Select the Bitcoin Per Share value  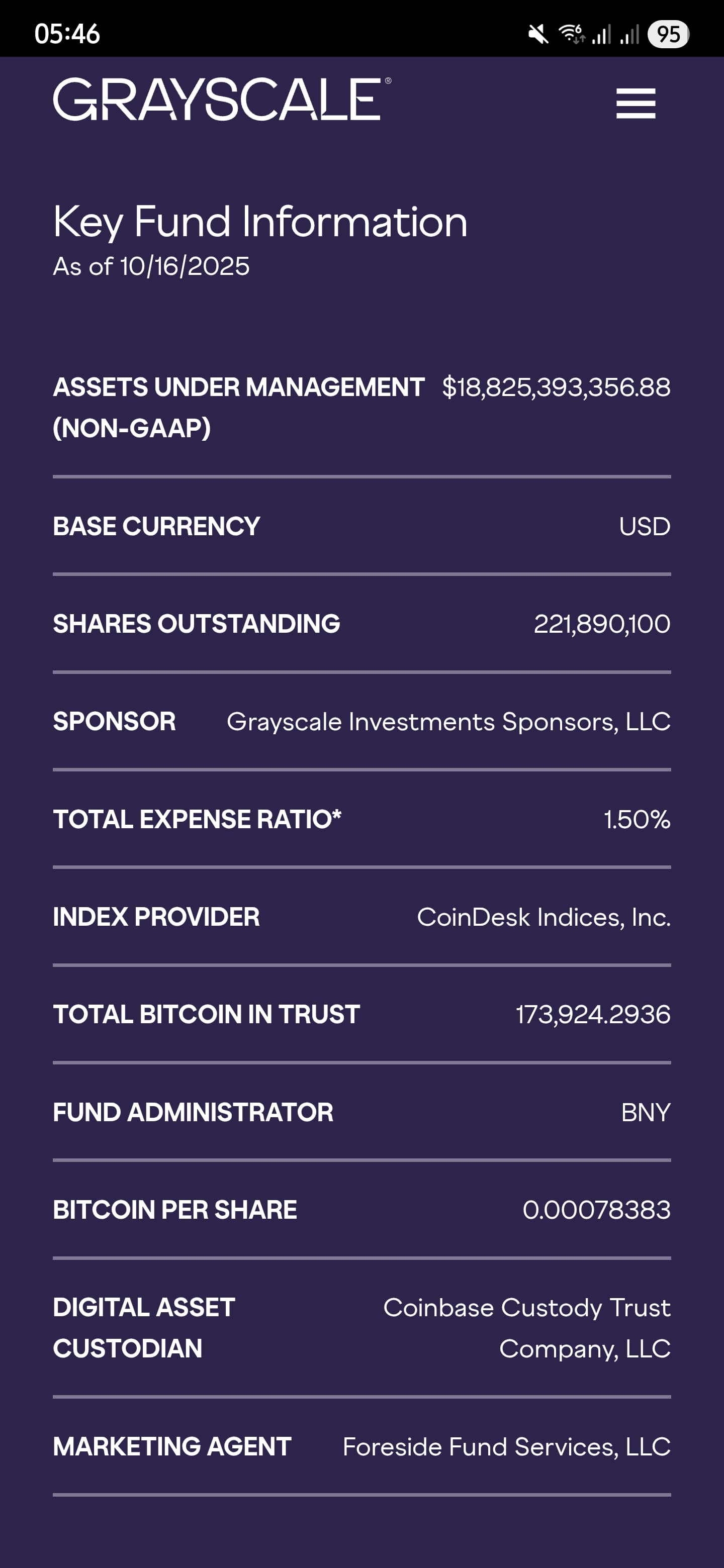pos(596,1210)
